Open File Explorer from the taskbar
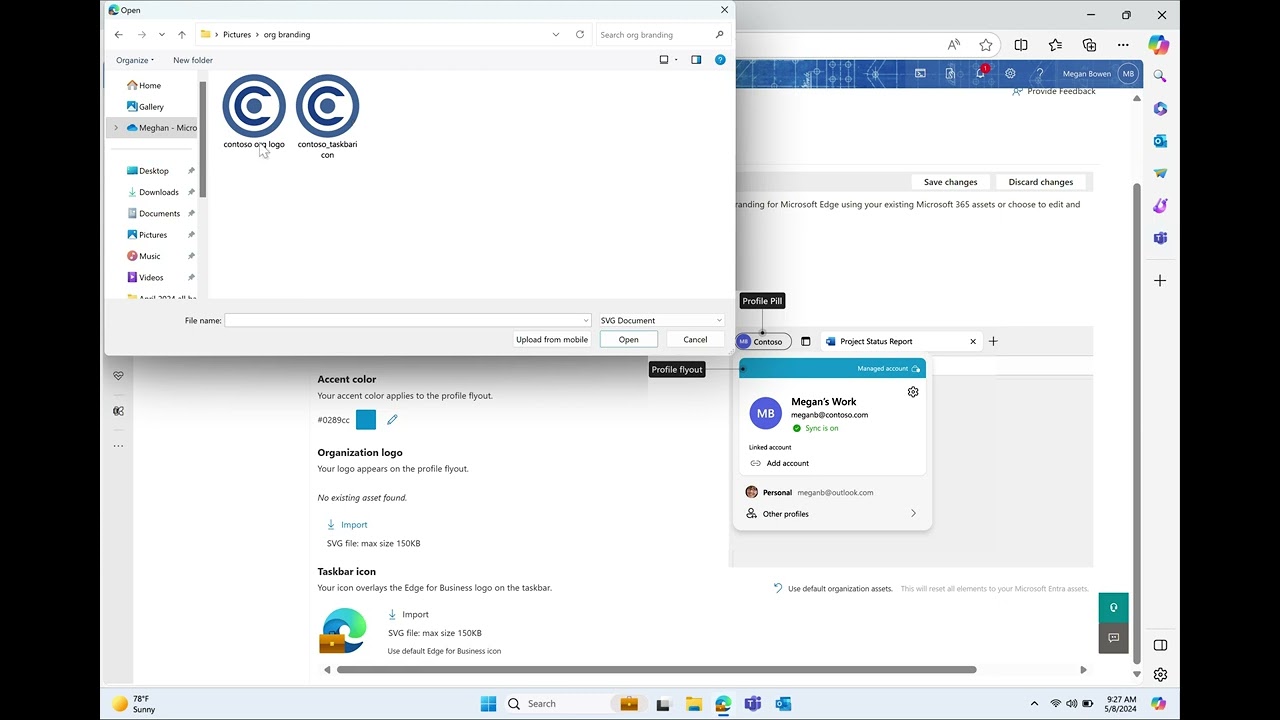 [x=693, y=704]
